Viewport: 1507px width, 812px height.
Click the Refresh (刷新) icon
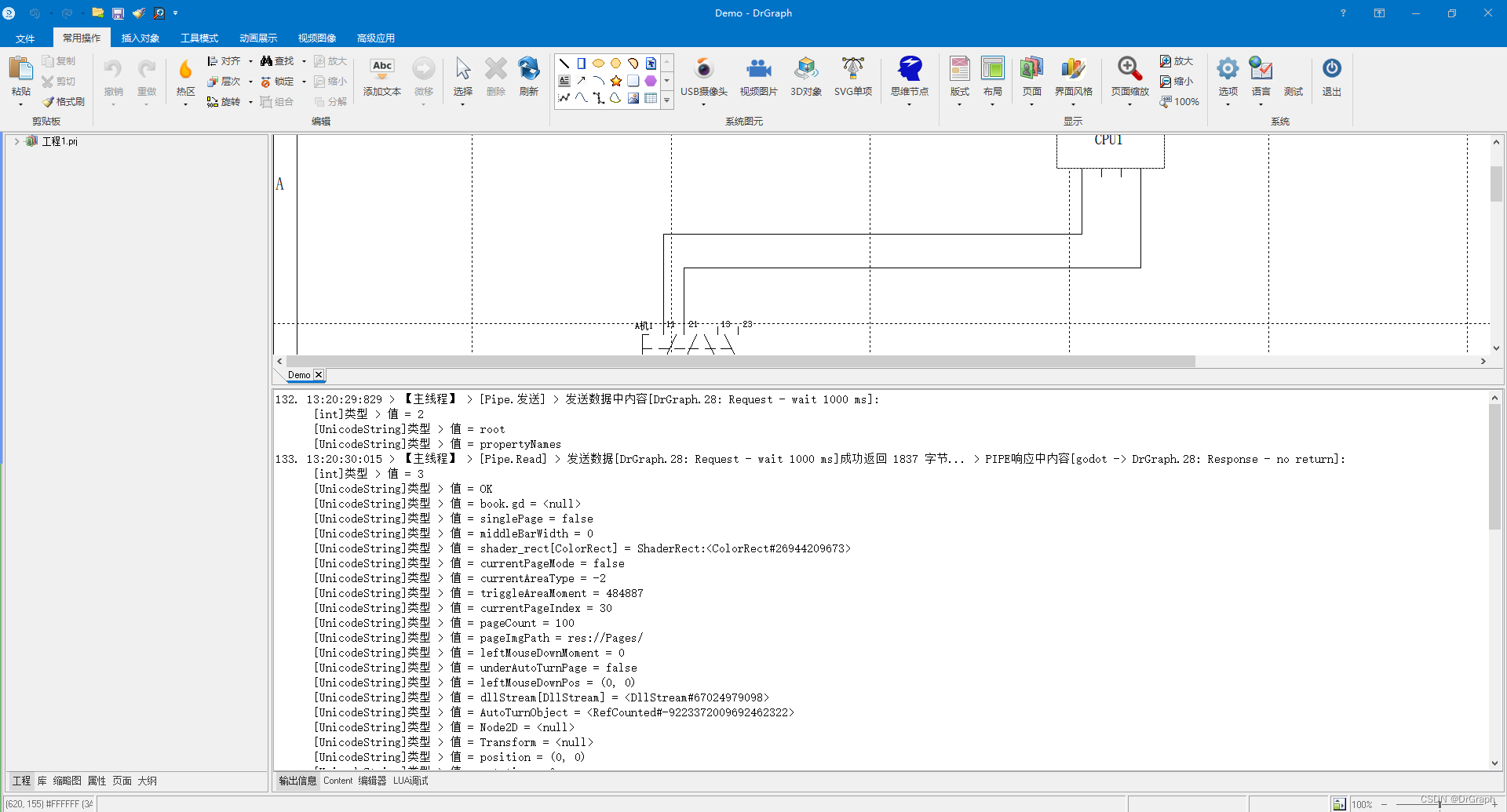[x=529, y=69]
